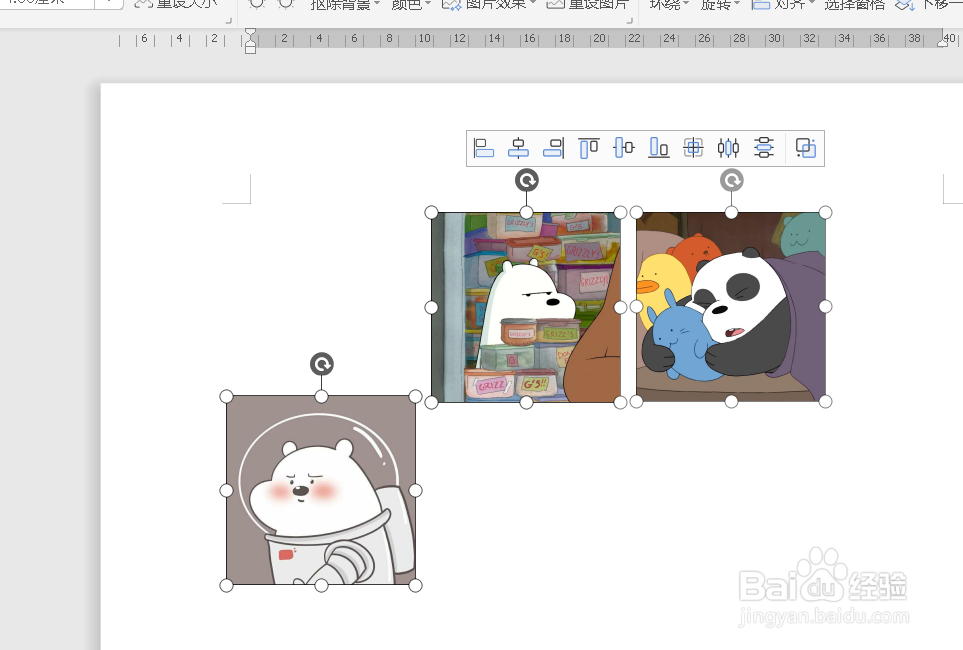This screenshot has width=963, height=650.
Task: Align selected pictures to the left edge
Action: pyautogui.click(x=484, y=148)
